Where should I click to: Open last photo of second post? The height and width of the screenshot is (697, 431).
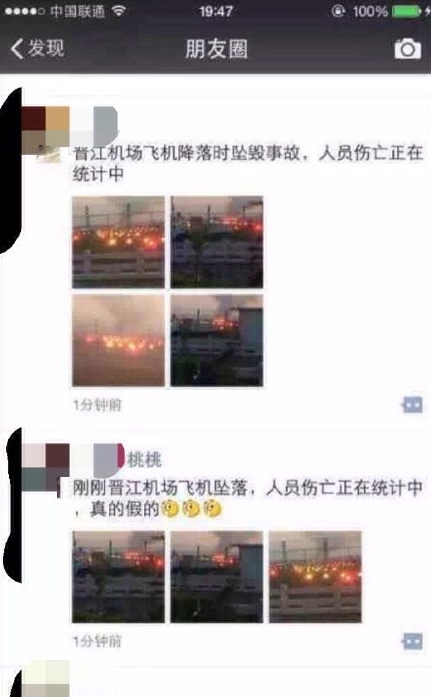click(x=315, y=577)
